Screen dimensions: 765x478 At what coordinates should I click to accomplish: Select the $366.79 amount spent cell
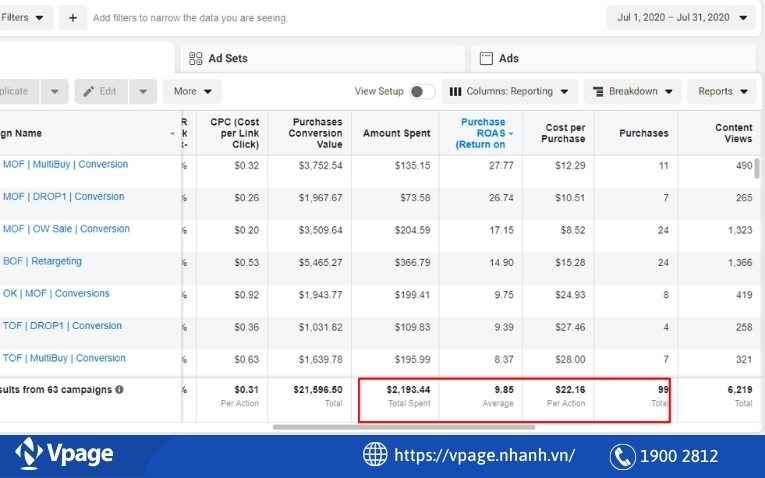coord(412,263)
